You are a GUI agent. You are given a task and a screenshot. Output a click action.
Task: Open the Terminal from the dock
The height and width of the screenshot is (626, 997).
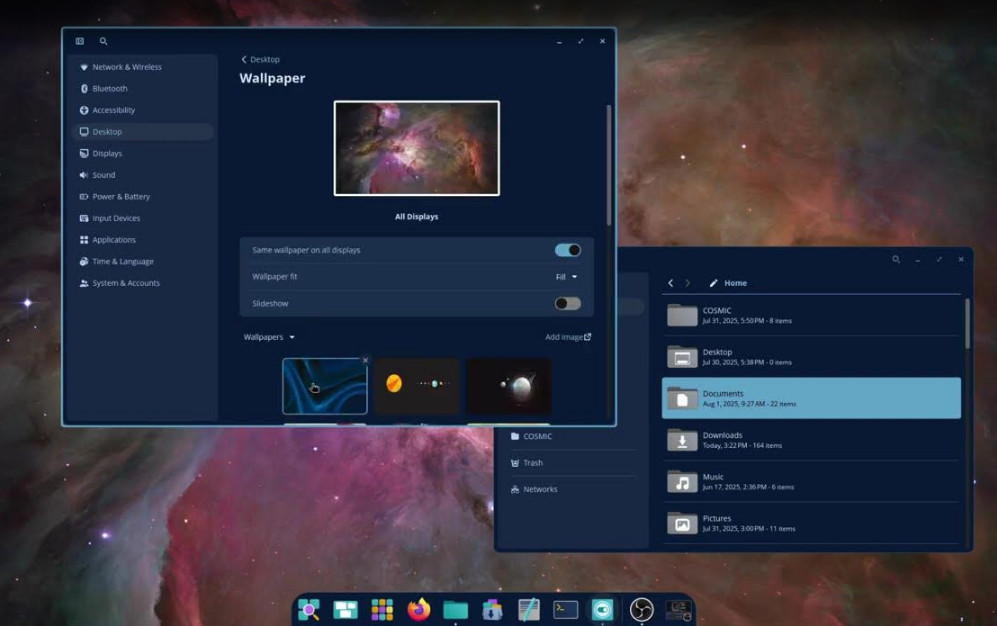[566, 609]
